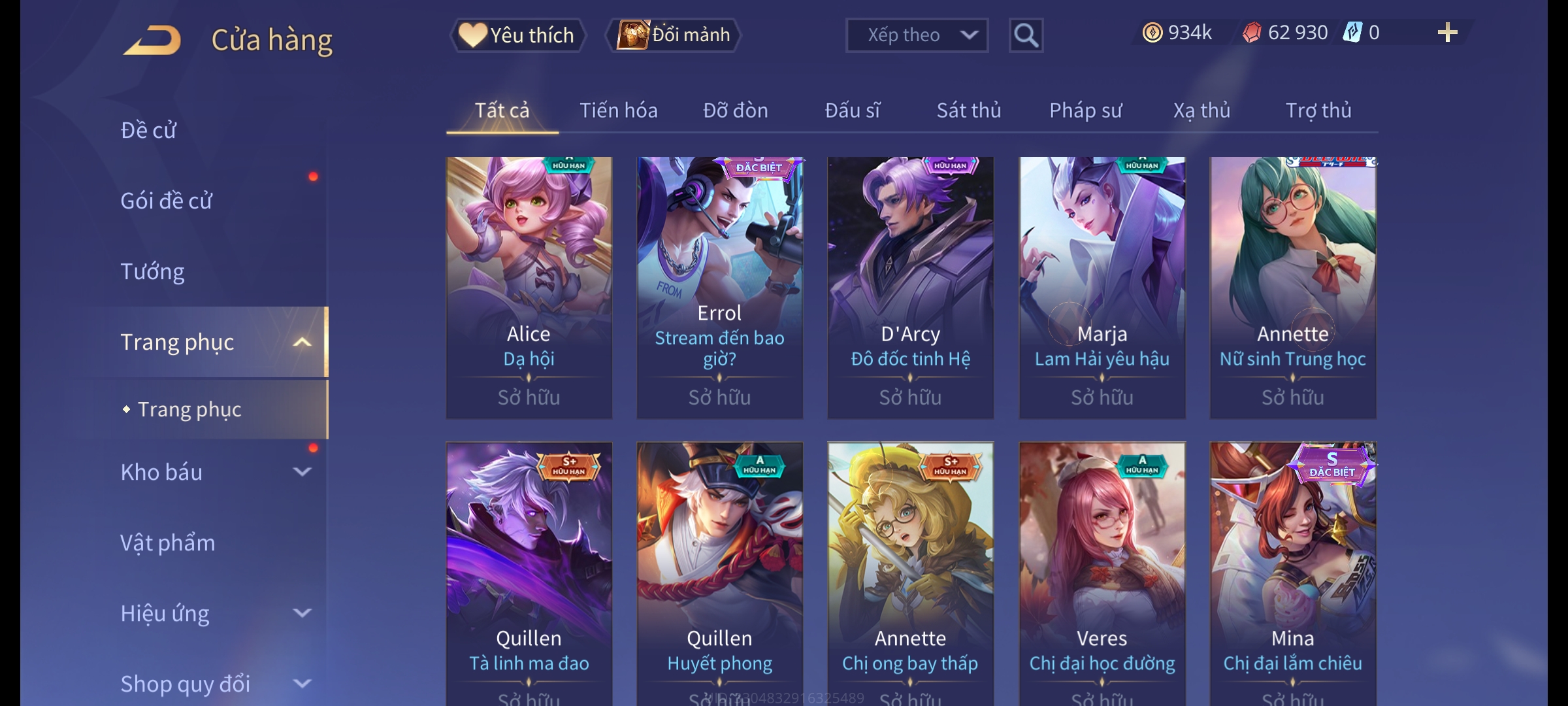Screen dimensions: 1568x706
Task: Open Errol Stream đến bao giờ skin
Action: 720,288
